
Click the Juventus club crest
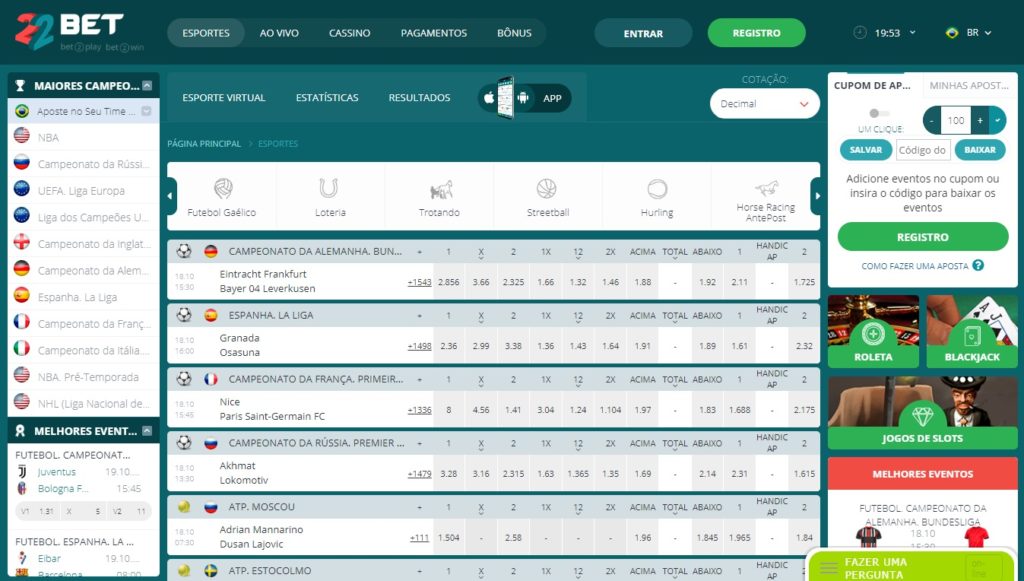(22, 471)
